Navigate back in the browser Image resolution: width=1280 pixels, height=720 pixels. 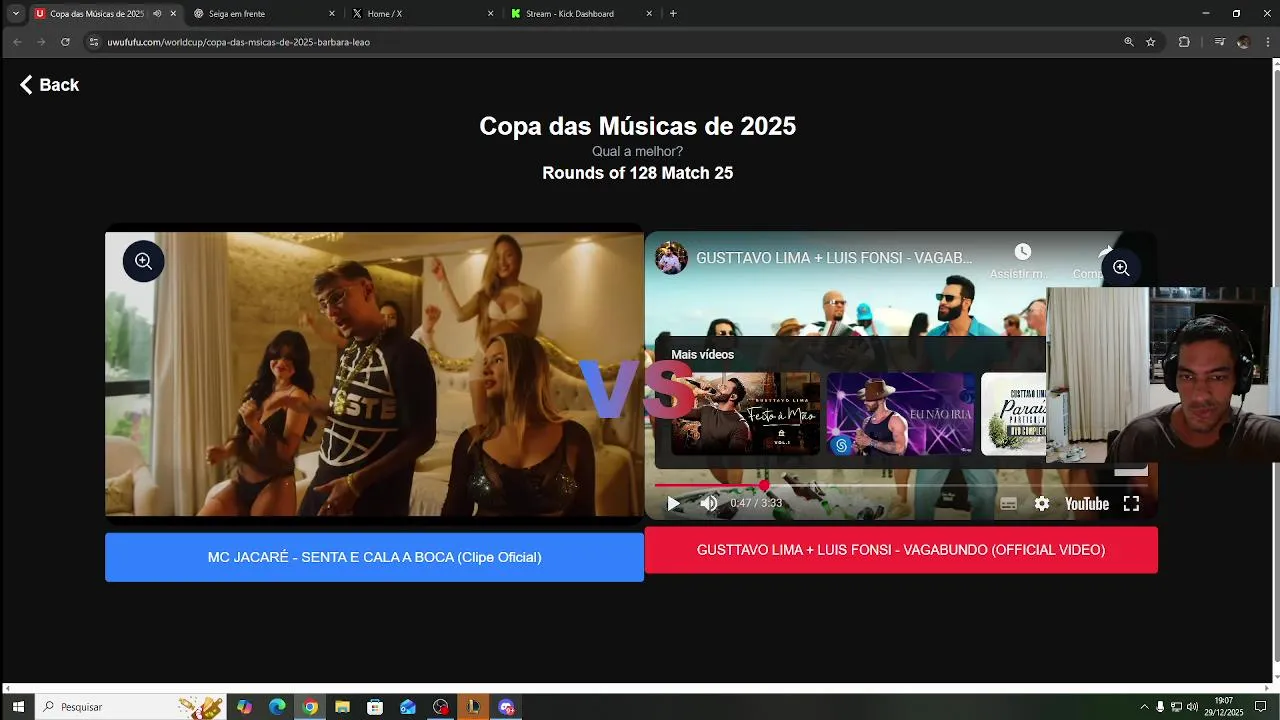point(17,42)
